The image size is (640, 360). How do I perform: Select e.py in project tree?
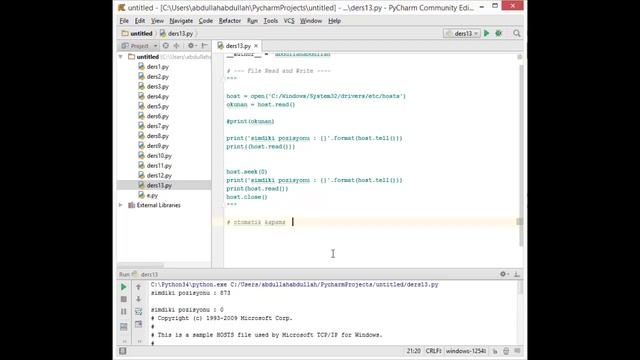[152, 196]
